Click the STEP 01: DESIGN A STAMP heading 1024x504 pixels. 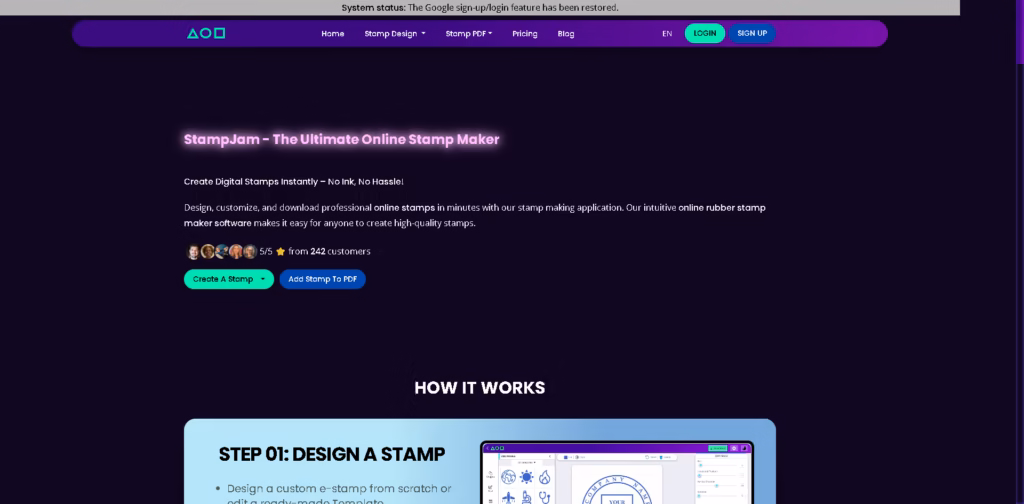pyautogui.click(x=332, y=454)
